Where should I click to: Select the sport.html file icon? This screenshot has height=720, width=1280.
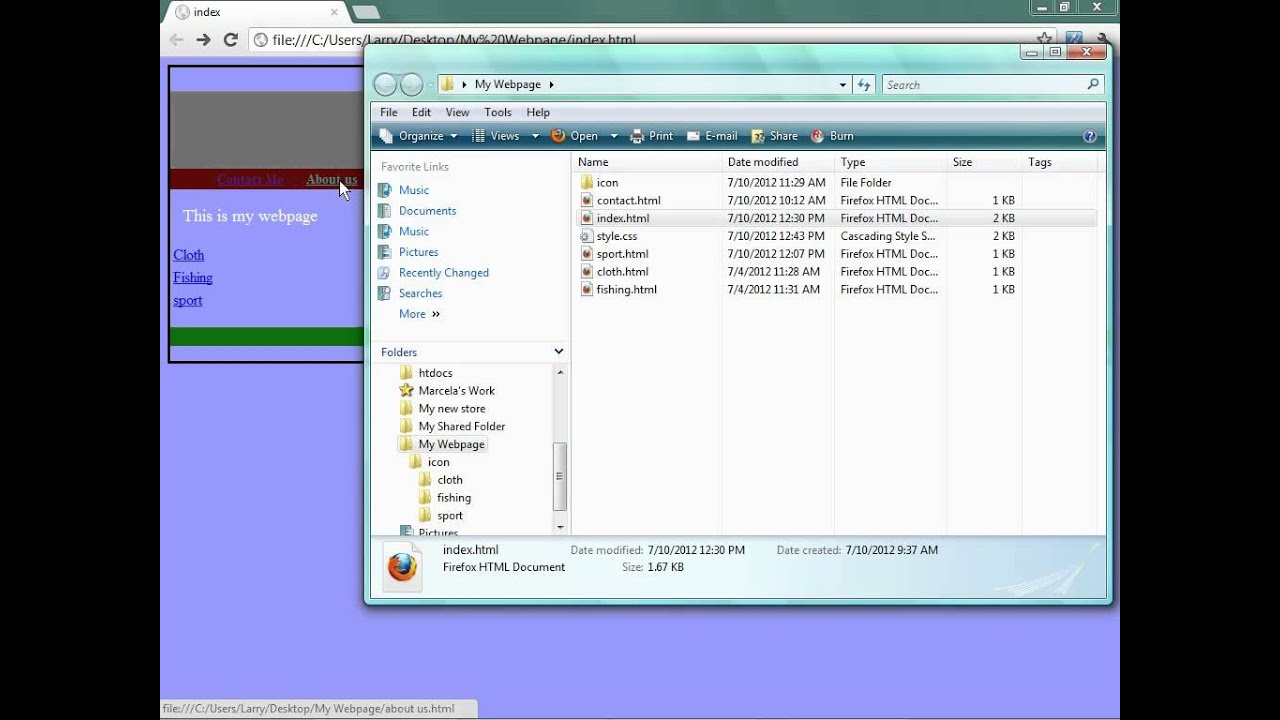587,254
